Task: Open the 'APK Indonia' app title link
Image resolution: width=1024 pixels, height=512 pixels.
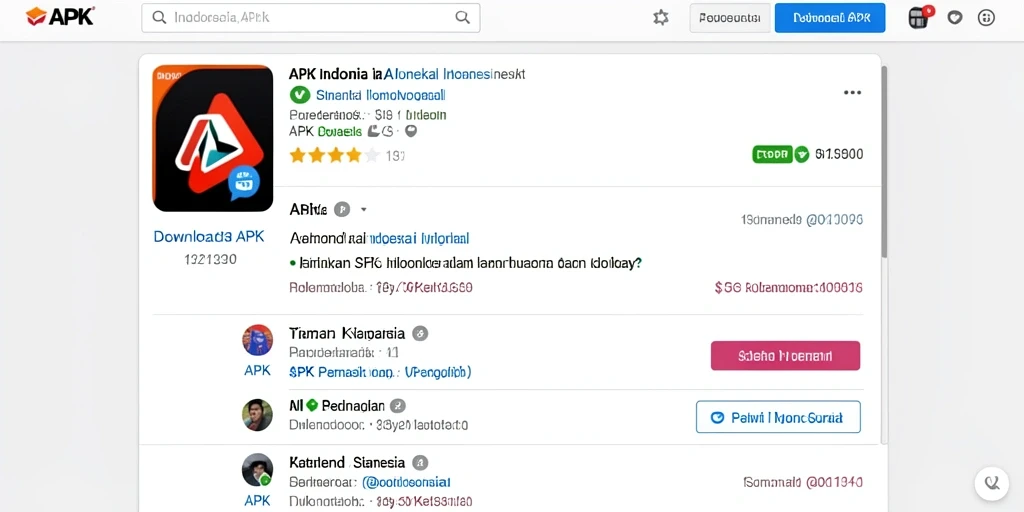Action: (406, 74)
